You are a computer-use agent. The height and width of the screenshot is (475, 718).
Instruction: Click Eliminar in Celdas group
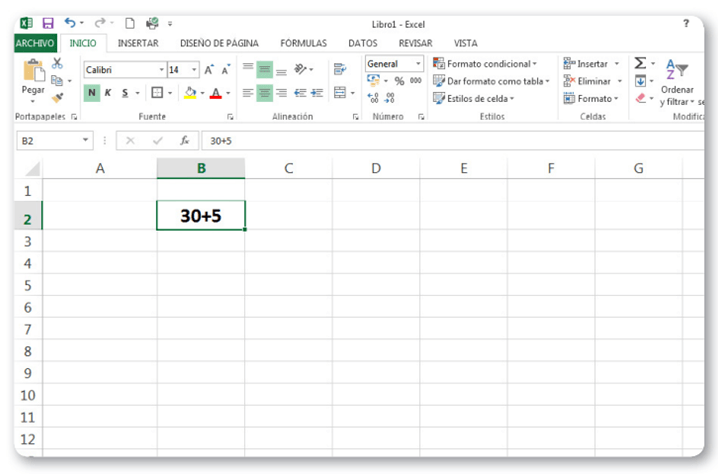coord(593,81)
